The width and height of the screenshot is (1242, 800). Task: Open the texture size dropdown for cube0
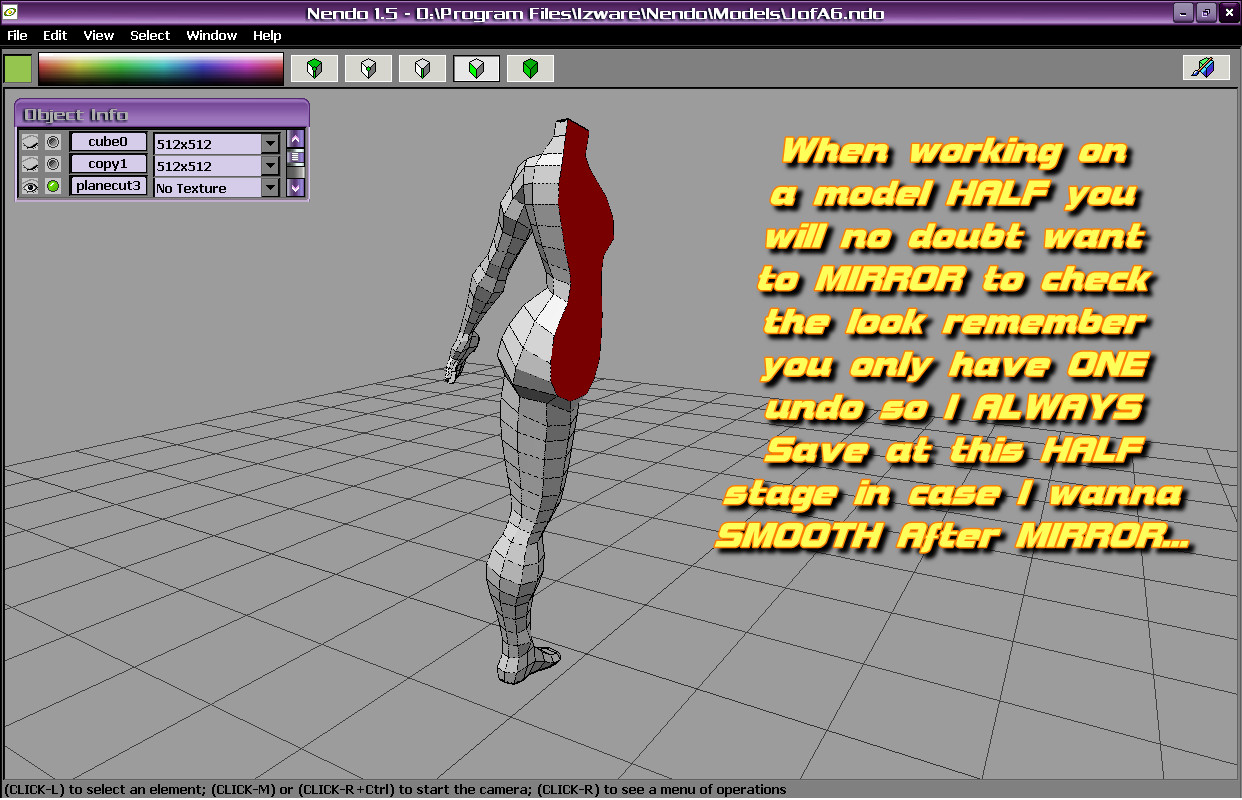click(x=270, y=143)
